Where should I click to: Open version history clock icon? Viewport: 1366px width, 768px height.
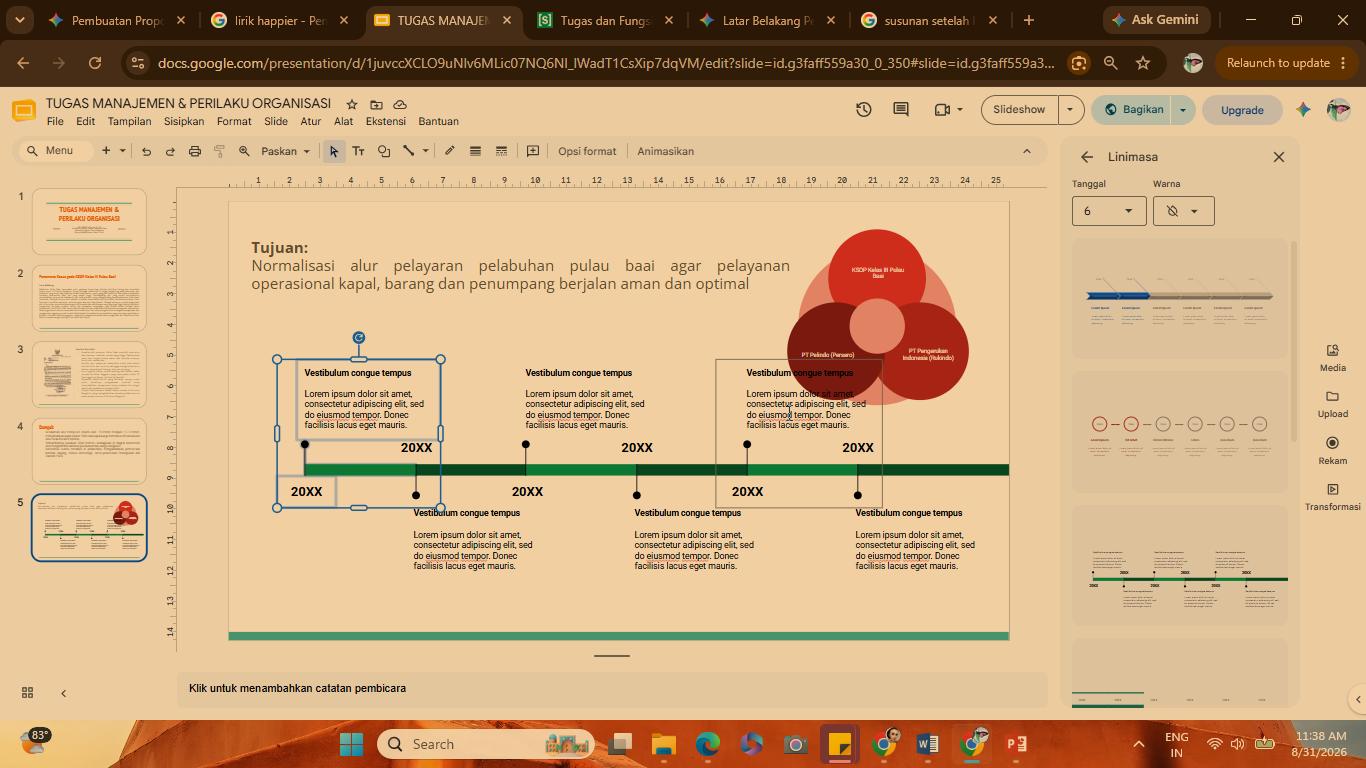coord(863,109)
